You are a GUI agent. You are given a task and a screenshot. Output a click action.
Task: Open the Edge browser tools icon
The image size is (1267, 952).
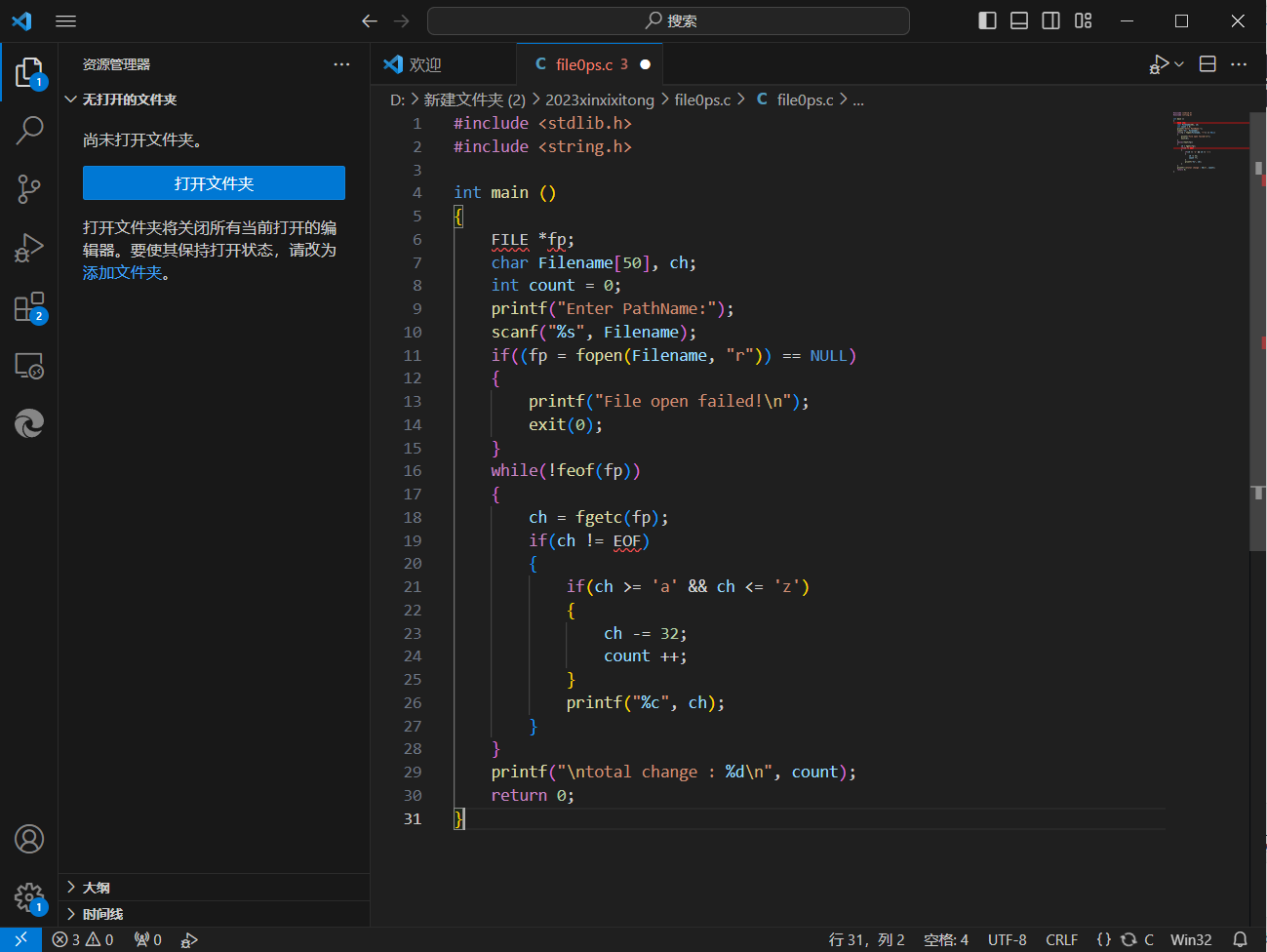pyautogui.click(x=29, y=423)
